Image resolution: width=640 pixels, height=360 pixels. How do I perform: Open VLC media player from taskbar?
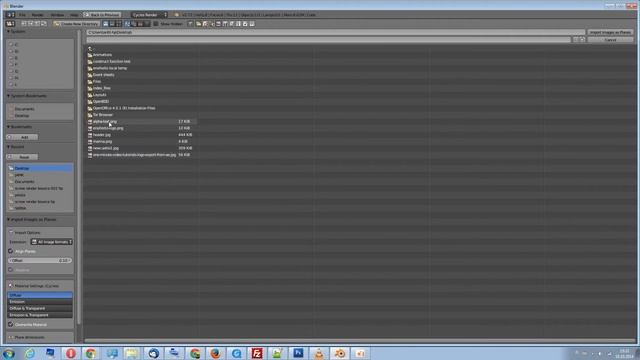[319, 353]
